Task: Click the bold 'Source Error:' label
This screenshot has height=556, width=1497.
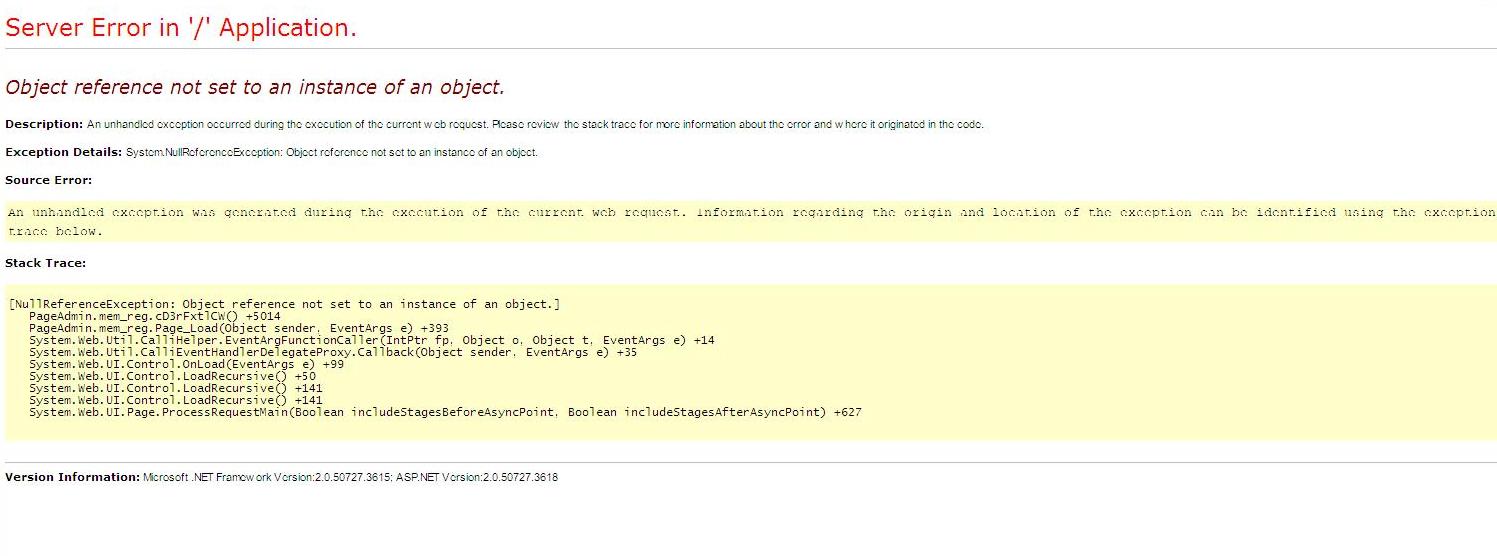Action: pos(48,180)
